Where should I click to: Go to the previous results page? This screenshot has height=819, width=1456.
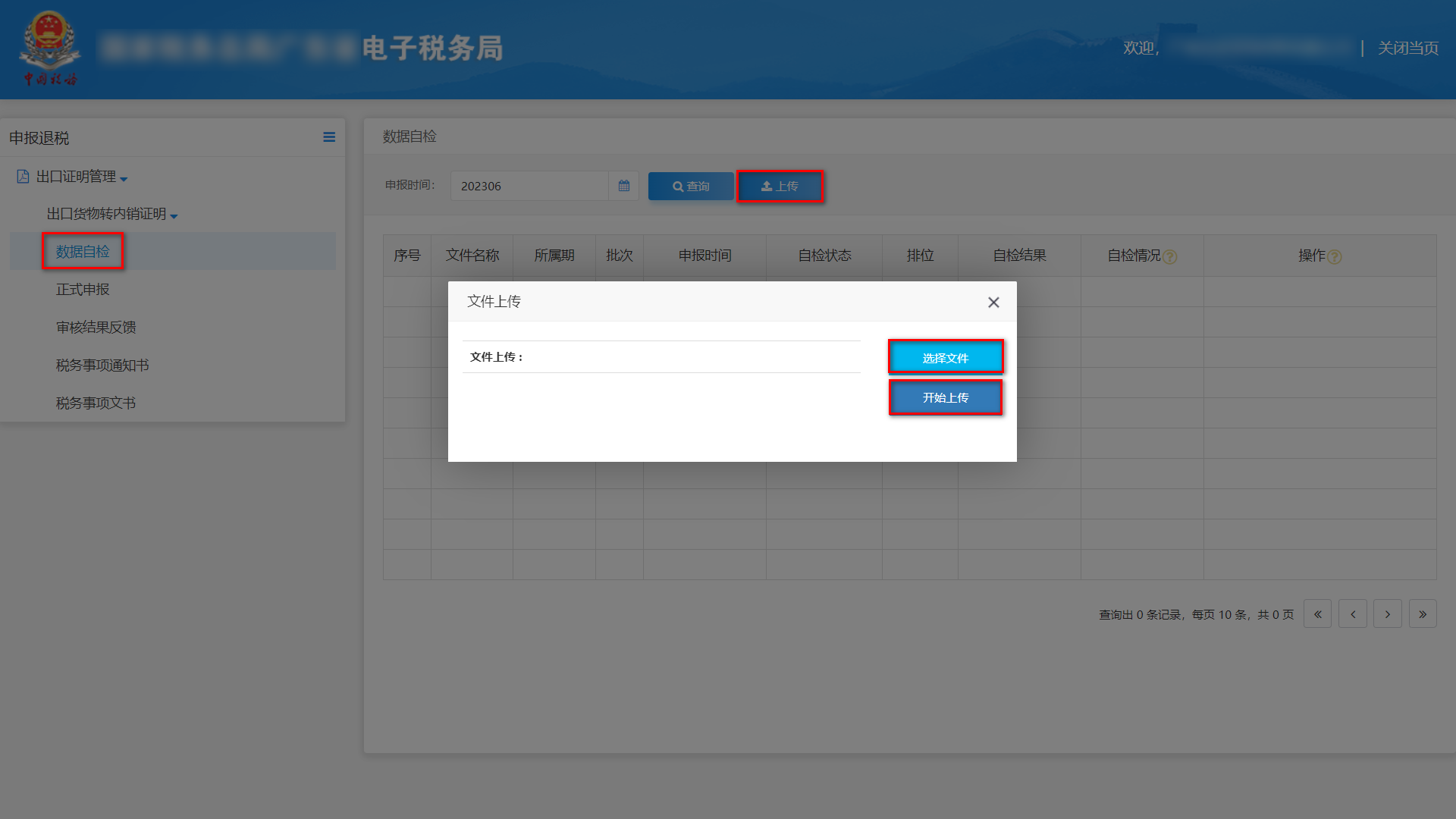point(1352,614)
